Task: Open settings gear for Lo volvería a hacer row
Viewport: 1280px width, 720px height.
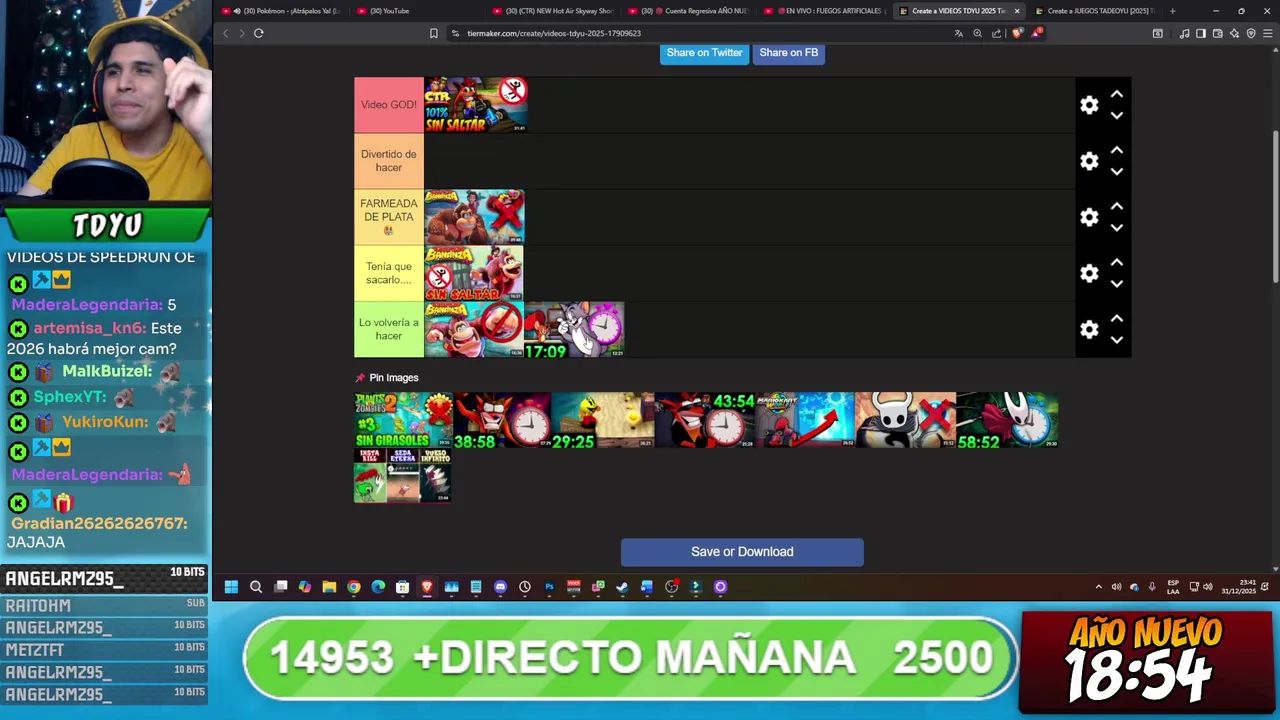Action: [1089, 329]
